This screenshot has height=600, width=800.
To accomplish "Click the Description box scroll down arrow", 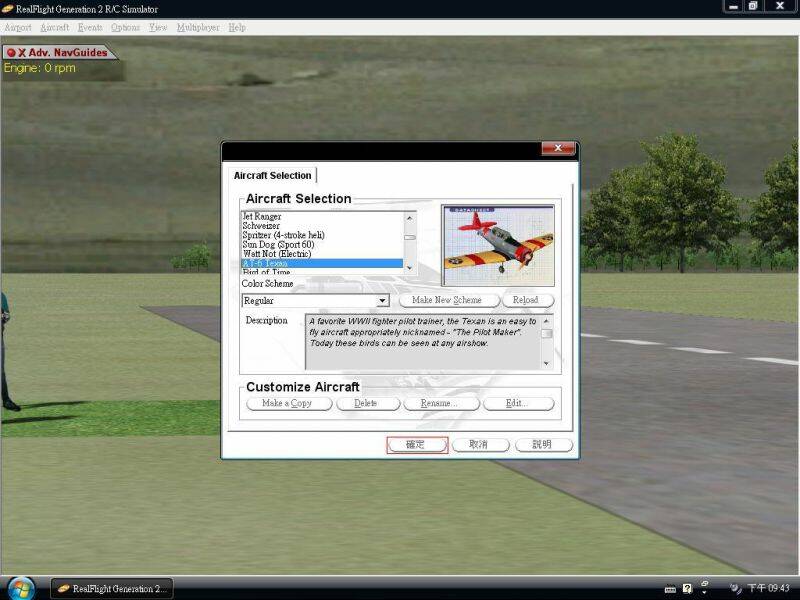I will click(546, 363).
